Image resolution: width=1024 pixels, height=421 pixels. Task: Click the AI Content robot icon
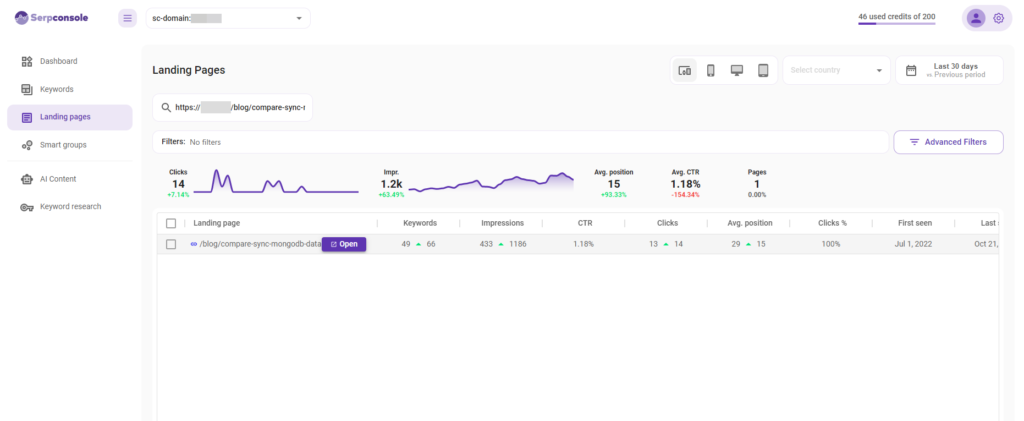pos(27,179)
